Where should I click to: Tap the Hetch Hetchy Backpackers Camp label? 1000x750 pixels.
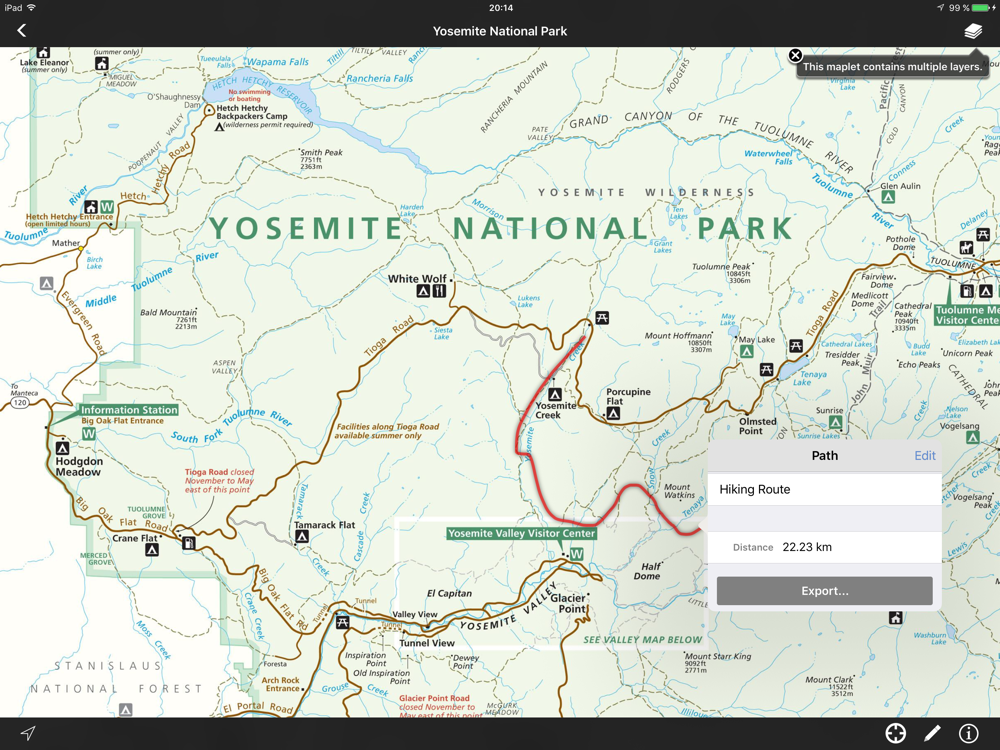click(x=252, y=112)
